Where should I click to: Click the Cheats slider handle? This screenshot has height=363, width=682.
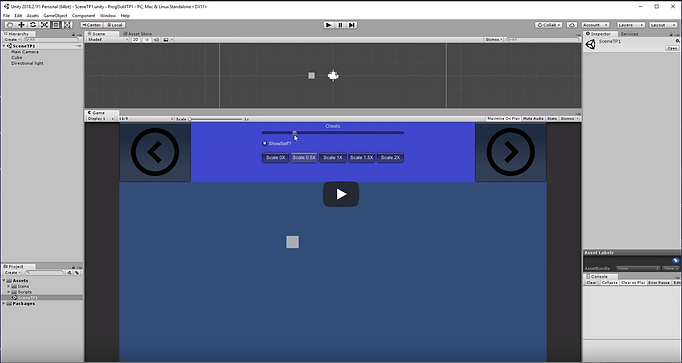(x=294, y=133)
